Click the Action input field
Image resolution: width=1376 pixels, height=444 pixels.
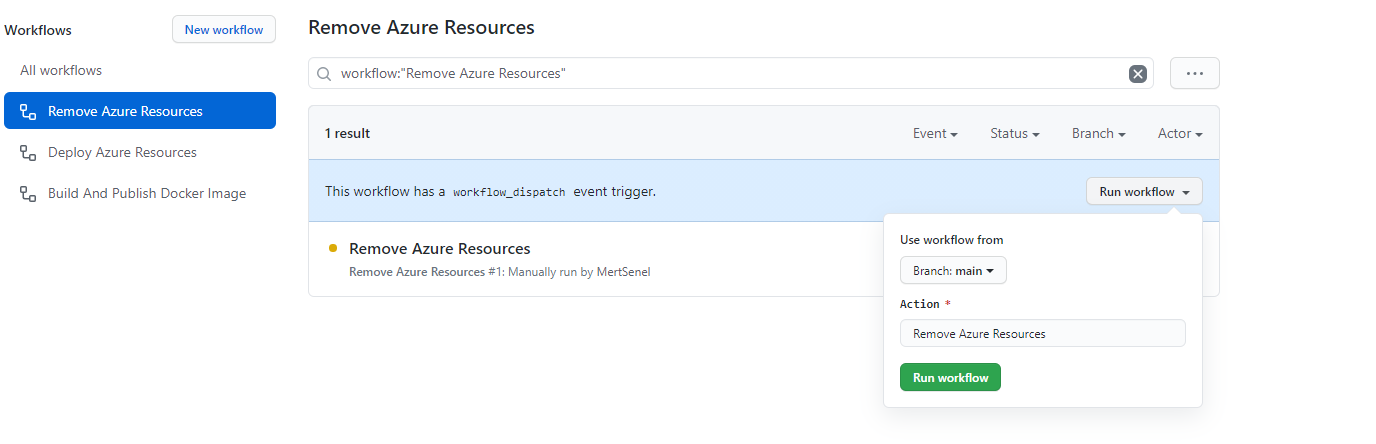(1043, 333)
